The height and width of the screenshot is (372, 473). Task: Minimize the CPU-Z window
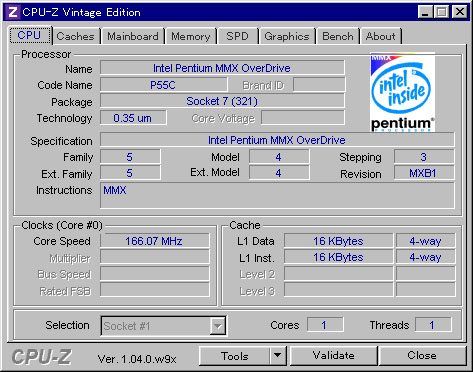tap(425, 12)
